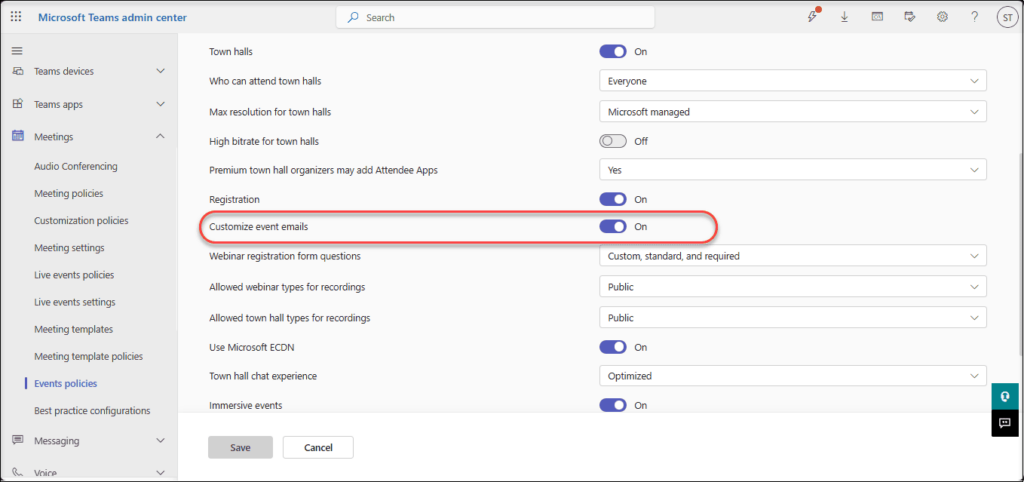
Task: Click the 'High bitrate for town halls' label
Action: (x=264, y=141)
